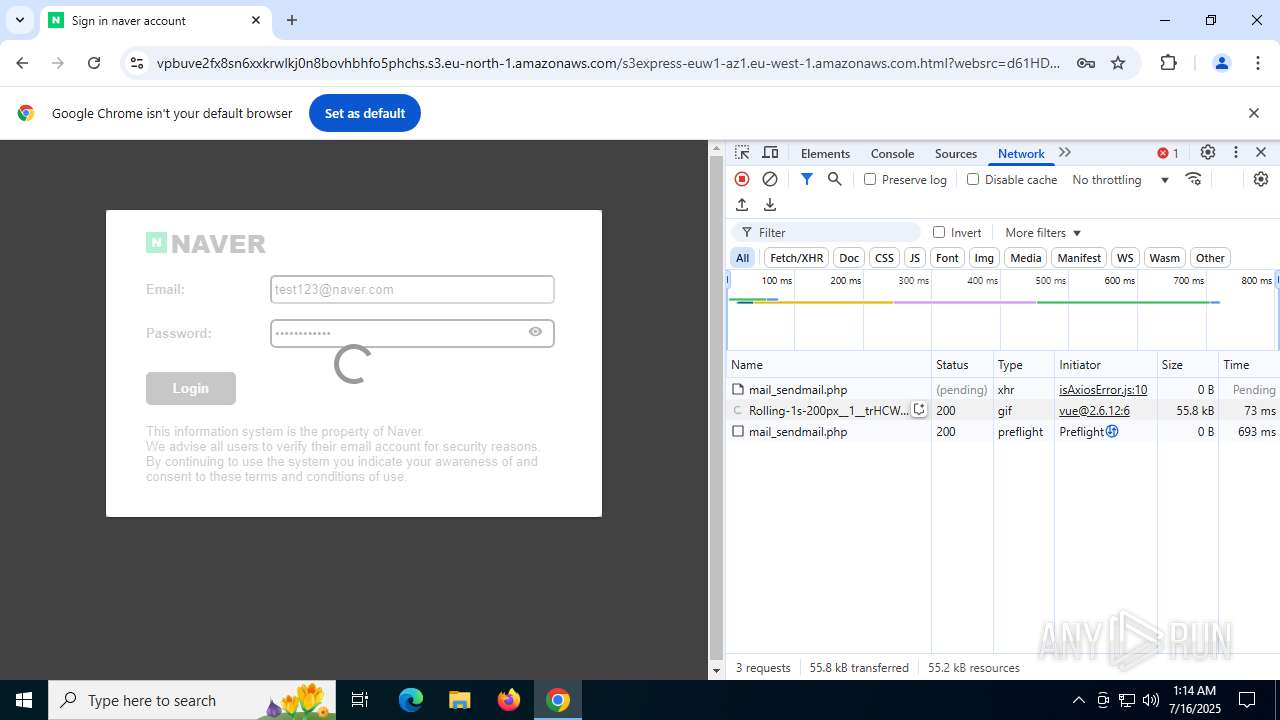Click Set as default button
1280x720 pixels.
(364, 113)
